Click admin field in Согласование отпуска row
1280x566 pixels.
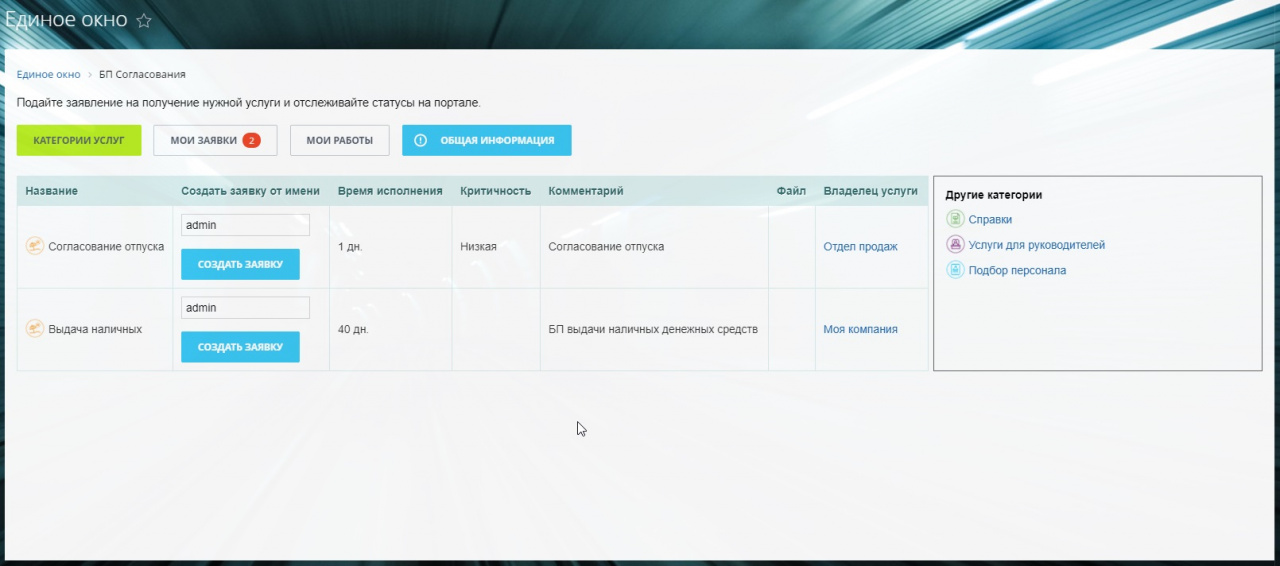pyautogui.click(x=245, y=225)
